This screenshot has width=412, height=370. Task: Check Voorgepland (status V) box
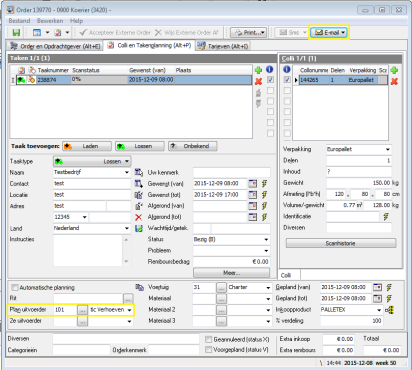pos(209,350)
